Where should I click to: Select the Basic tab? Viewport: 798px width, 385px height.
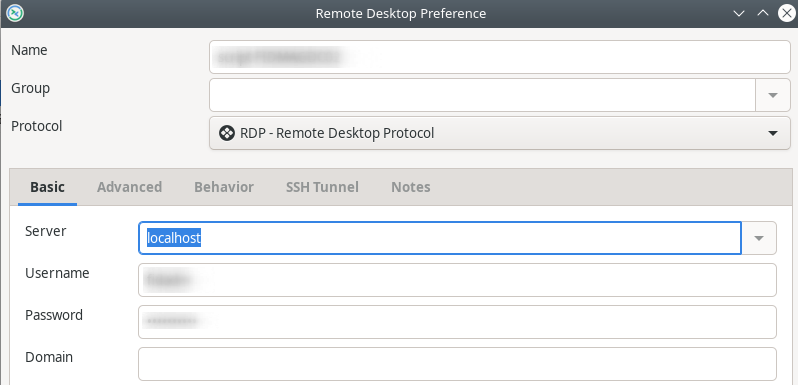(x=47, y=187)
